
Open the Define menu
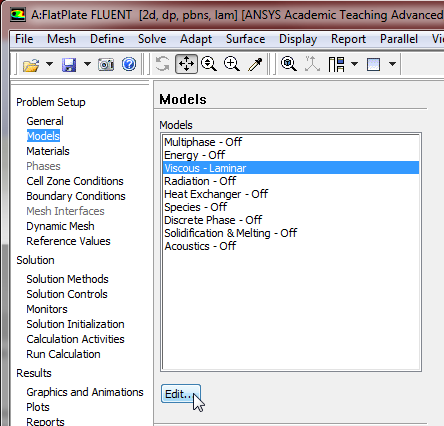click(107, 39)
